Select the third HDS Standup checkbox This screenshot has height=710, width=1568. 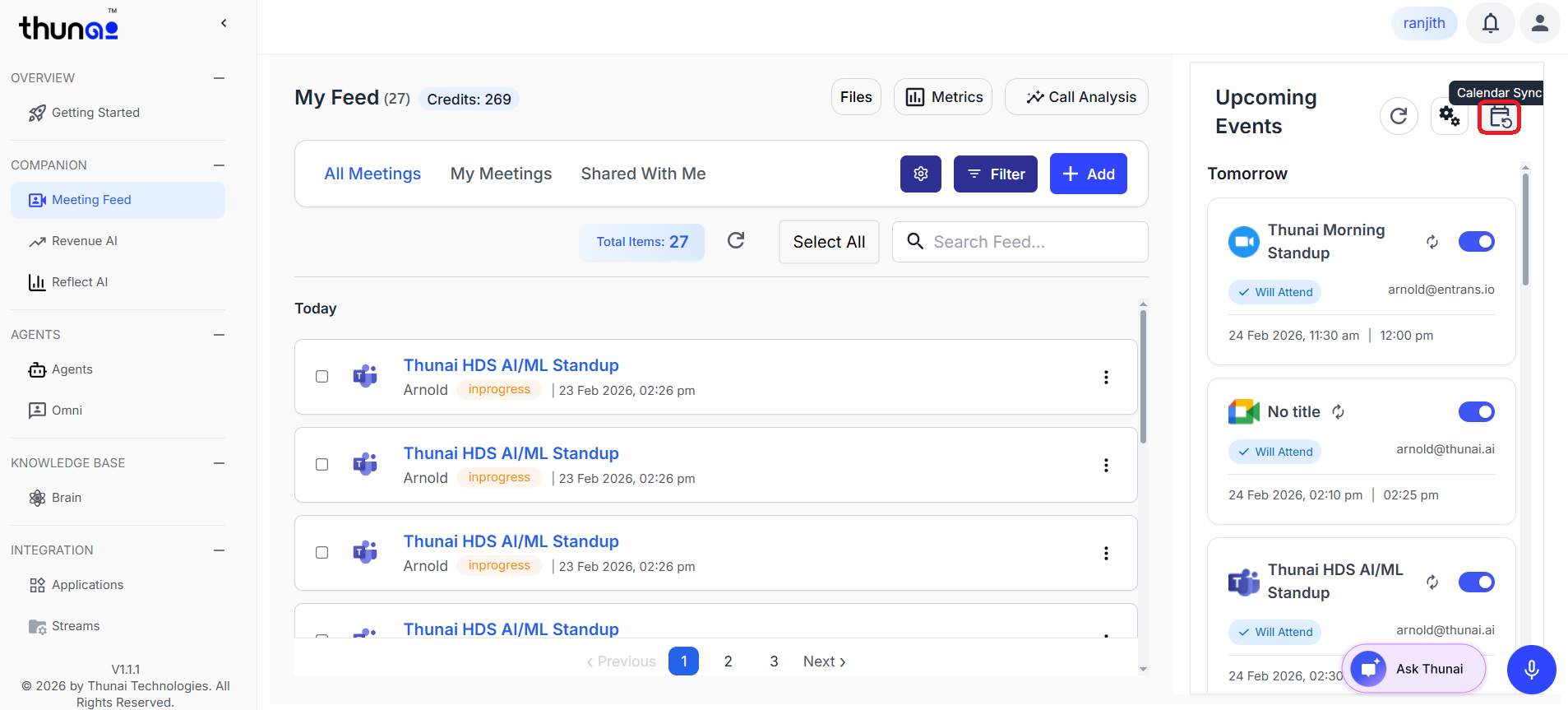(322, 552)
